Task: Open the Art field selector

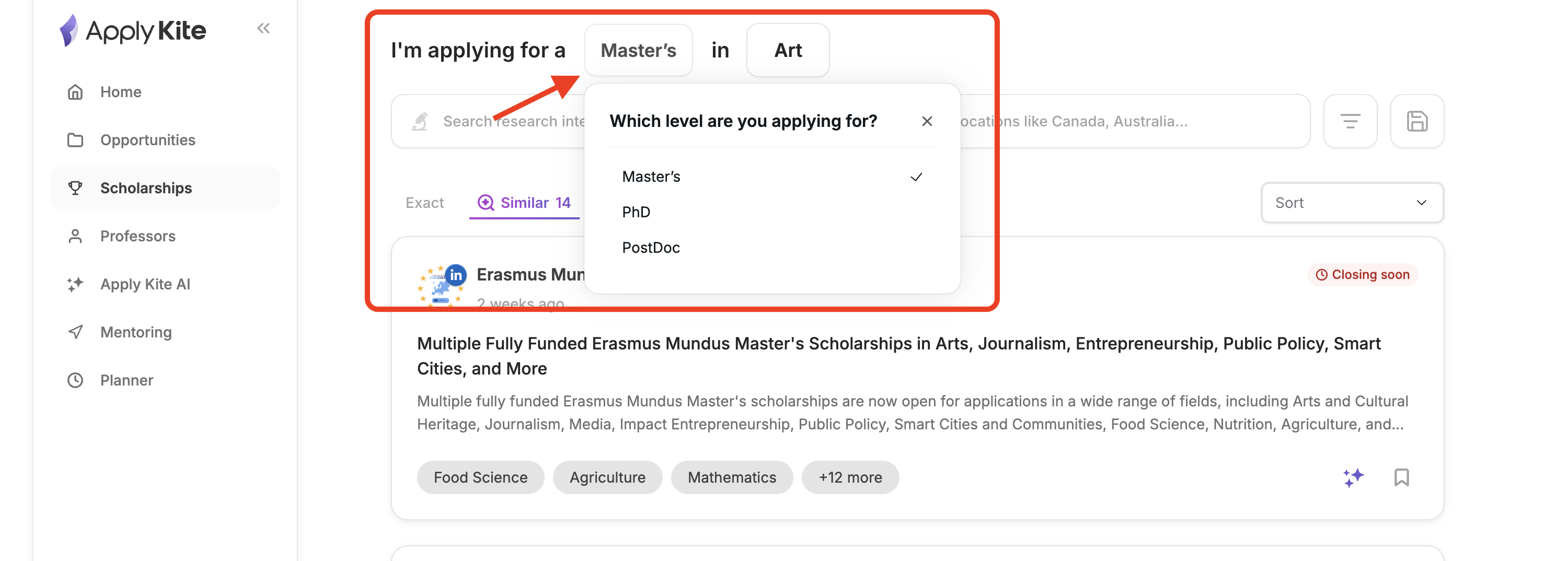Action: [787, 50]
